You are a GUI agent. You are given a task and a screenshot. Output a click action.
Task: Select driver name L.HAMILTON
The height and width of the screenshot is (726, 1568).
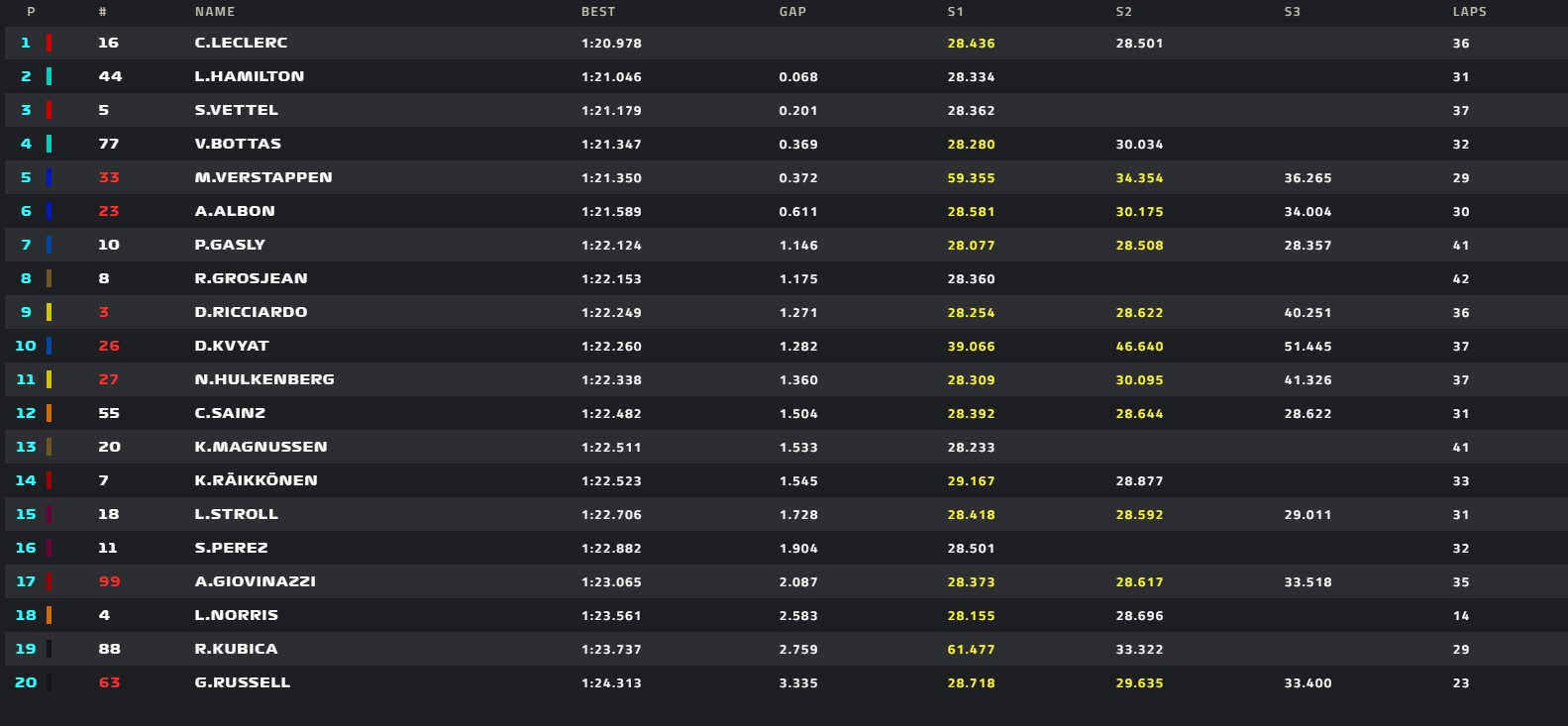click(250, 76)
